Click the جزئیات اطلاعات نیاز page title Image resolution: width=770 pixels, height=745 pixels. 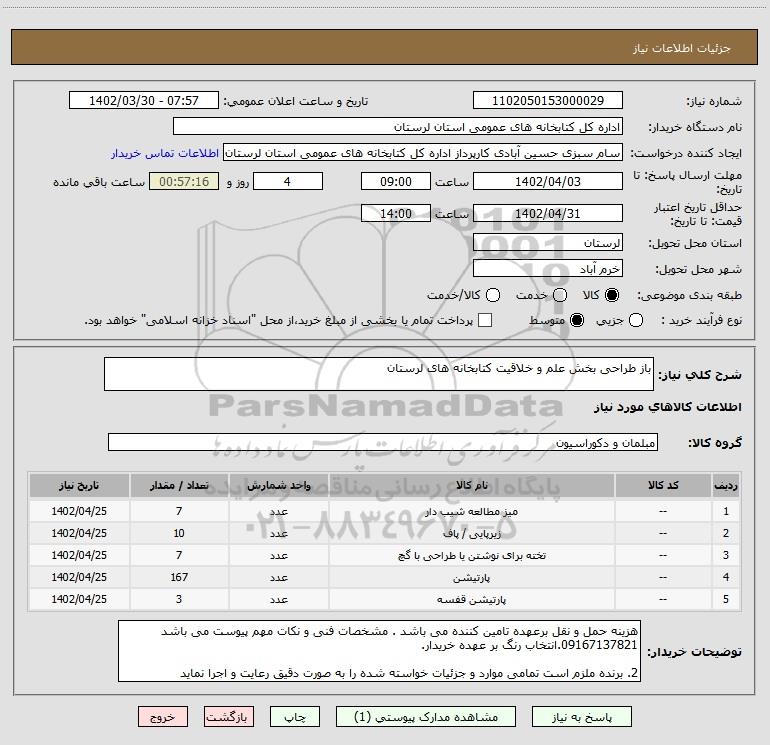click(682, 48)
